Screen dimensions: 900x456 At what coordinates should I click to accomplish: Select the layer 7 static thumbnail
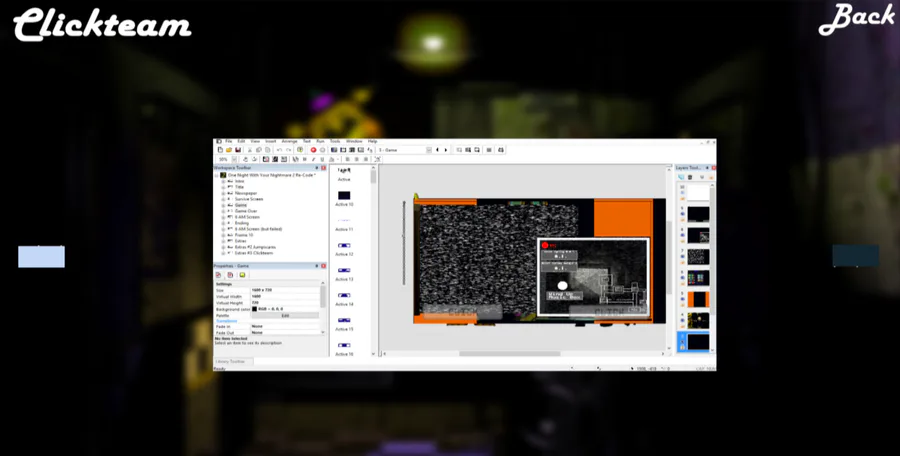[x=698, y=257]
